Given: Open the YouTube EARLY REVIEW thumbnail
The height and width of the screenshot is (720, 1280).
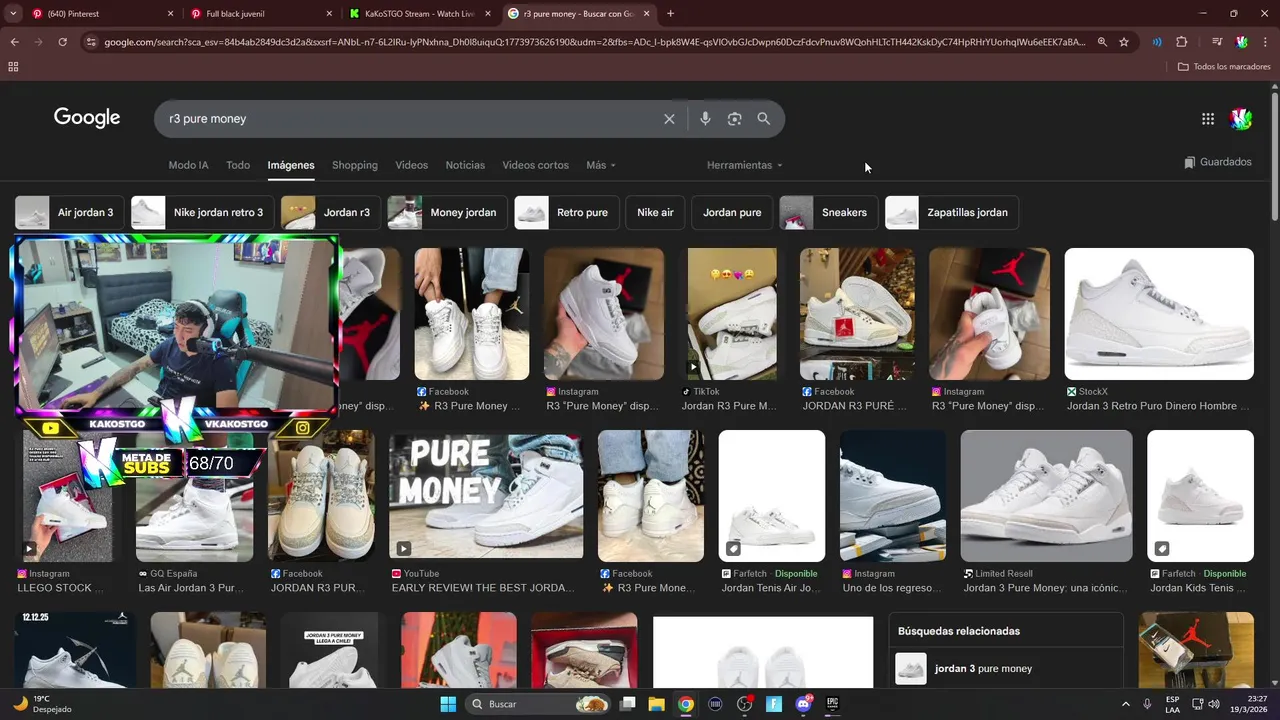Looking at the screenshot, I should 486,494.
